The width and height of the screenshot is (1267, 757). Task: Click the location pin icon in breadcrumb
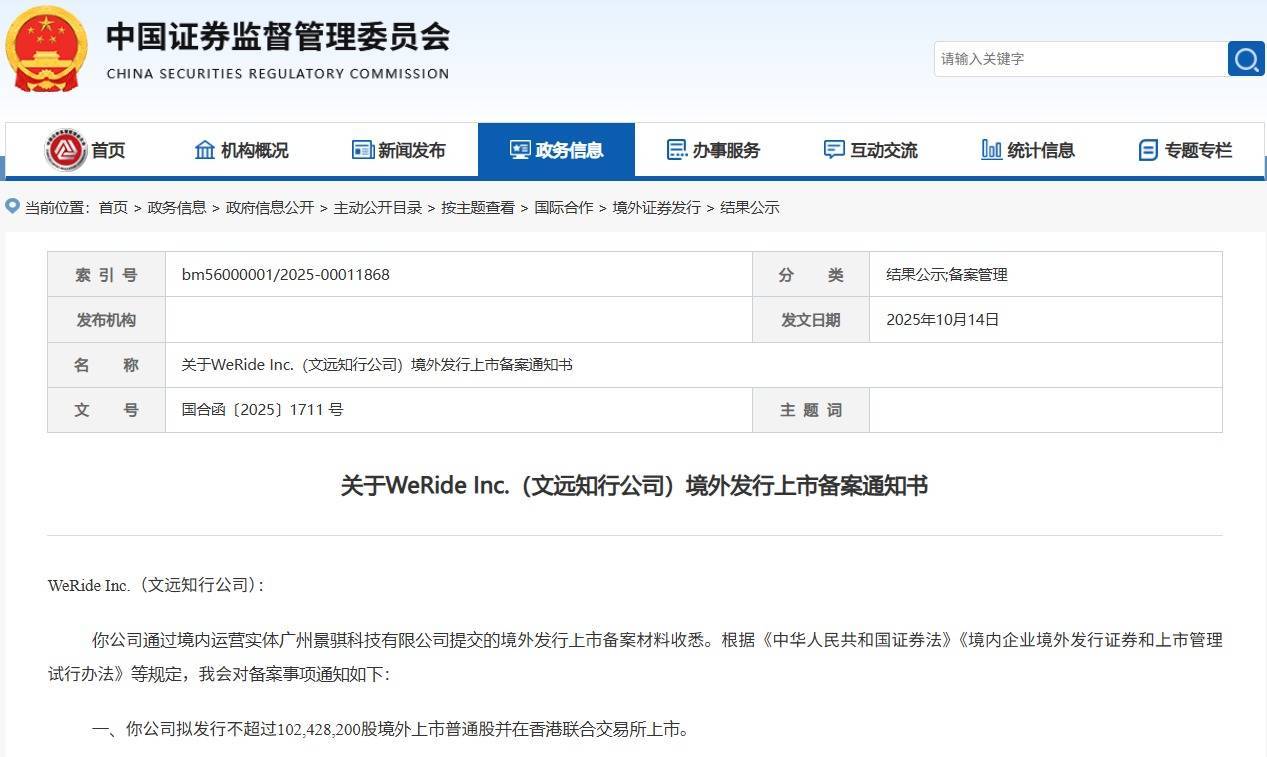pos(12,207)
